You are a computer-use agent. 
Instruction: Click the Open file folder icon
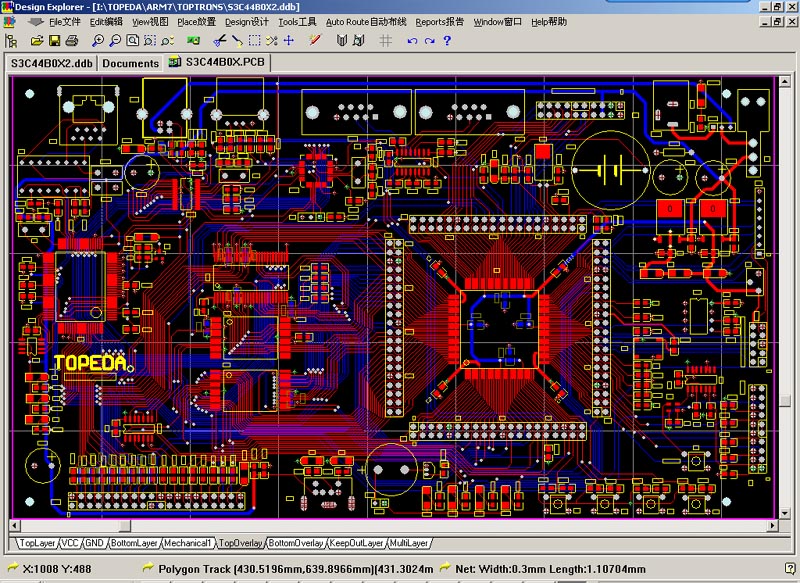(x=37, y=41)
